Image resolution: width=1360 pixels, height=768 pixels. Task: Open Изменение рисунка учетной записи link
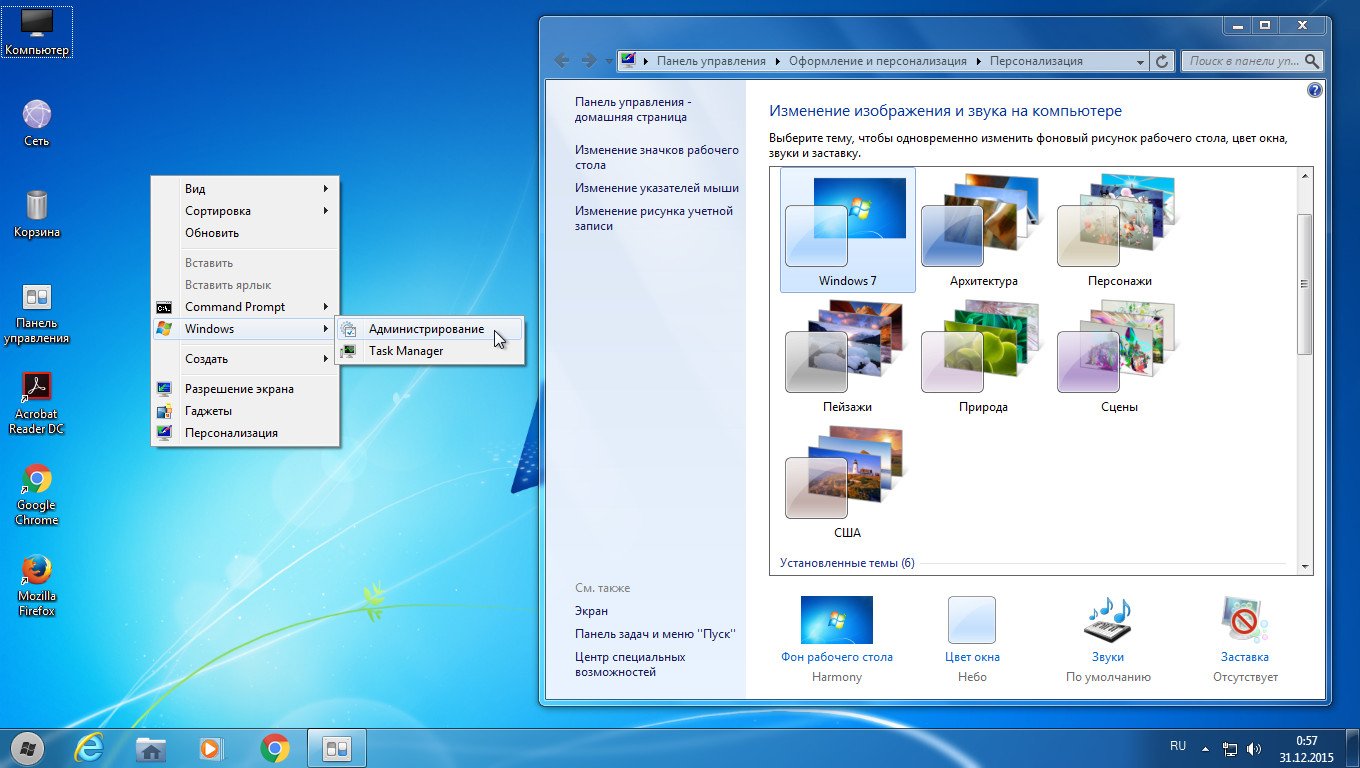tap(654, 218)
